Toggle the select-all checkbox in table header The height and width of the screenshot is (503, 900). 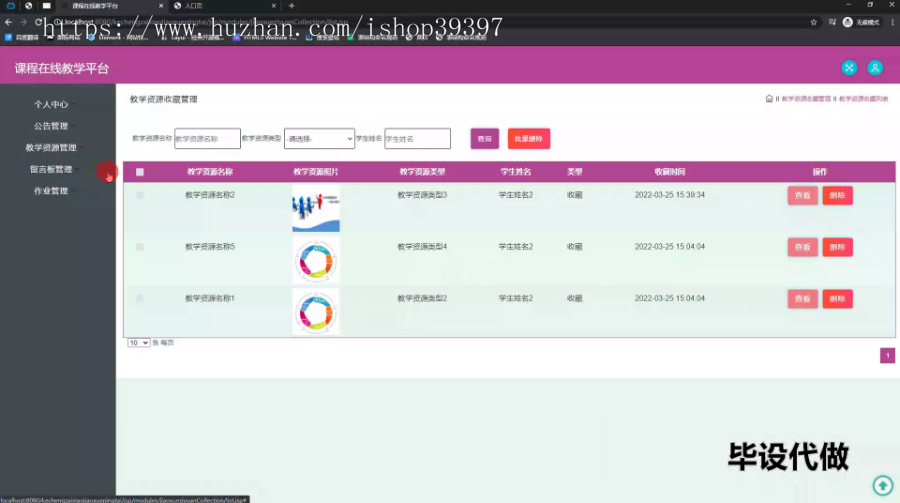pyautogui.click(x=140, y=172)
